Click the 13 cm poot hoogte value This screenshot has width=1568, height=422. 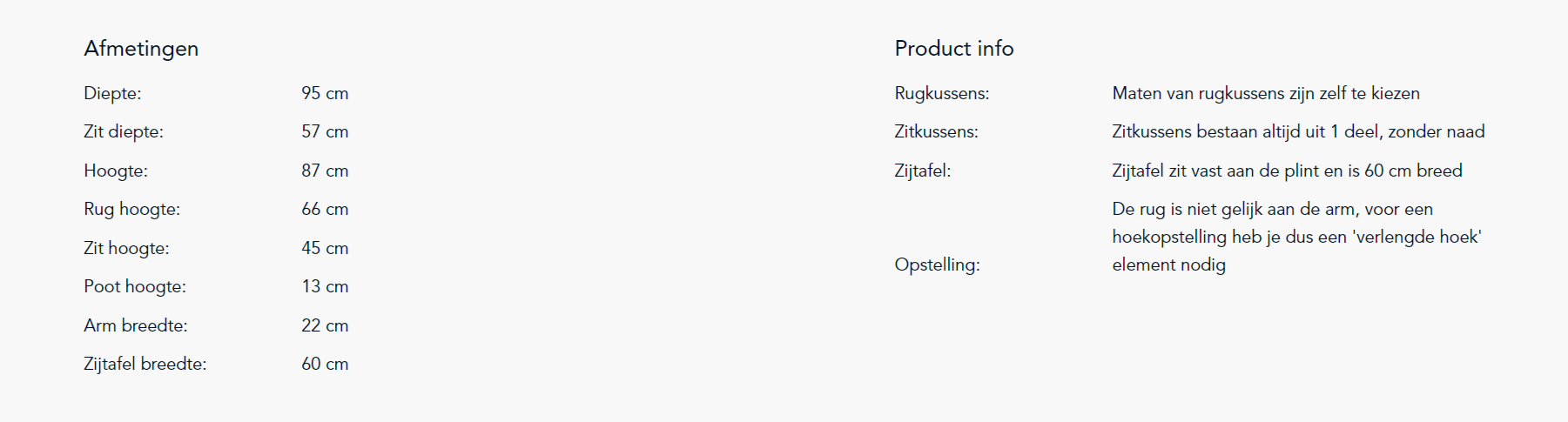point(325,286)
